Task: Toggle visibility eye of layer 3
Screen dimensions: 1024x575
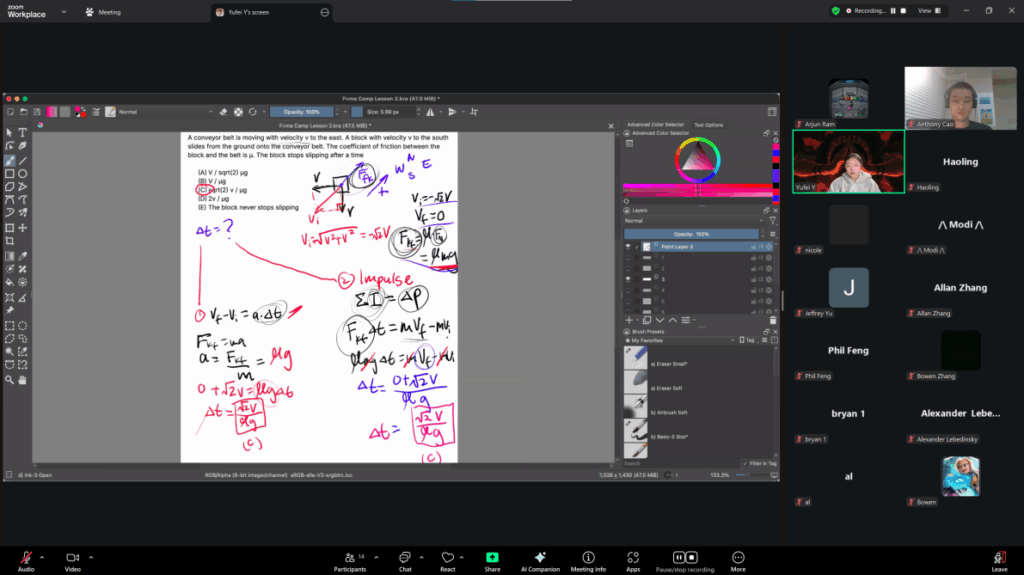Action: click(628, 279)
